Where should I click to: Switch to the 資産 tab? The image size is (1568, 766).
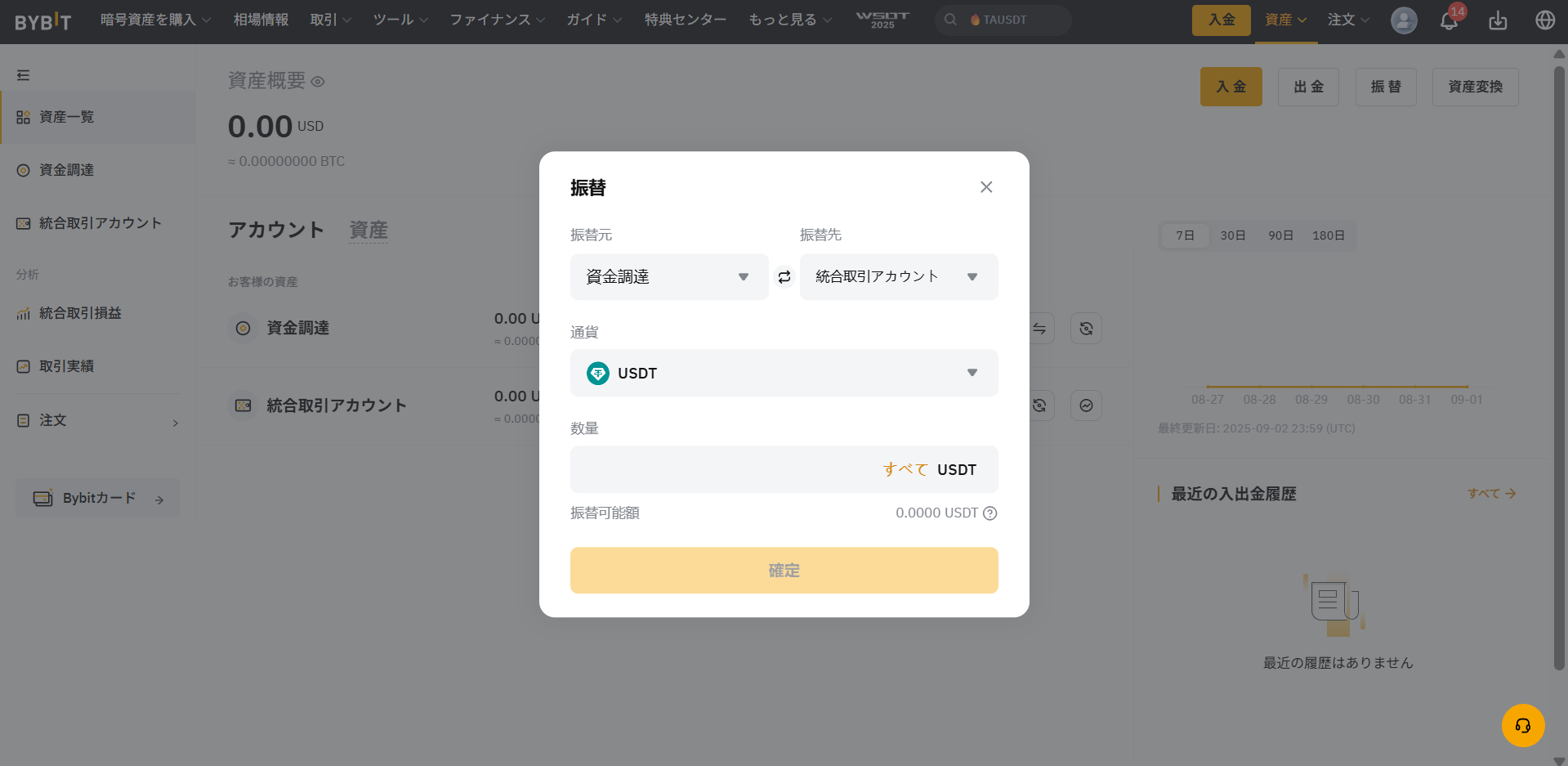coord(369,231)
